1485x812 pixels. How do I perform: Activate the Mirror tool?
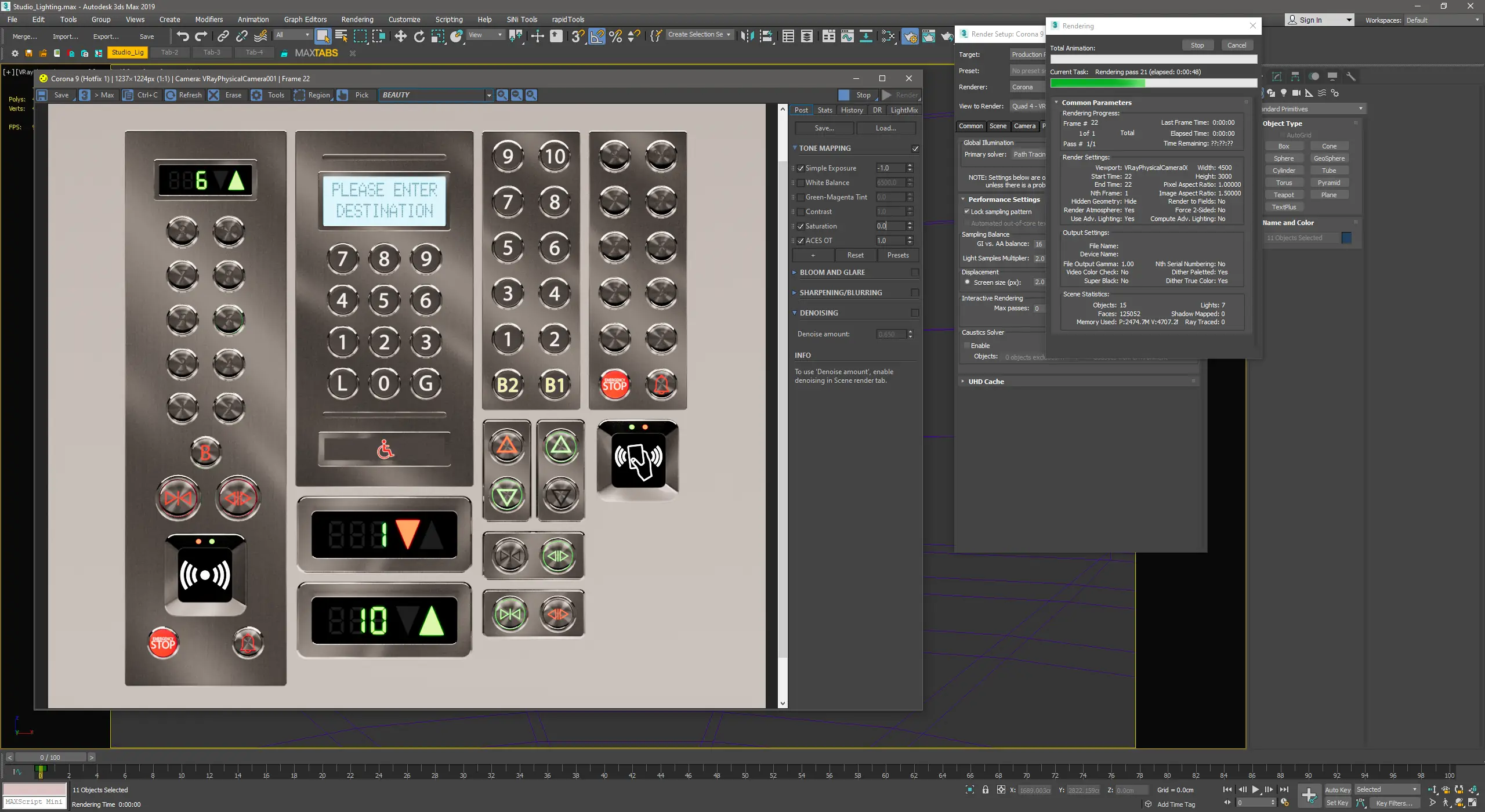[748, 36]
